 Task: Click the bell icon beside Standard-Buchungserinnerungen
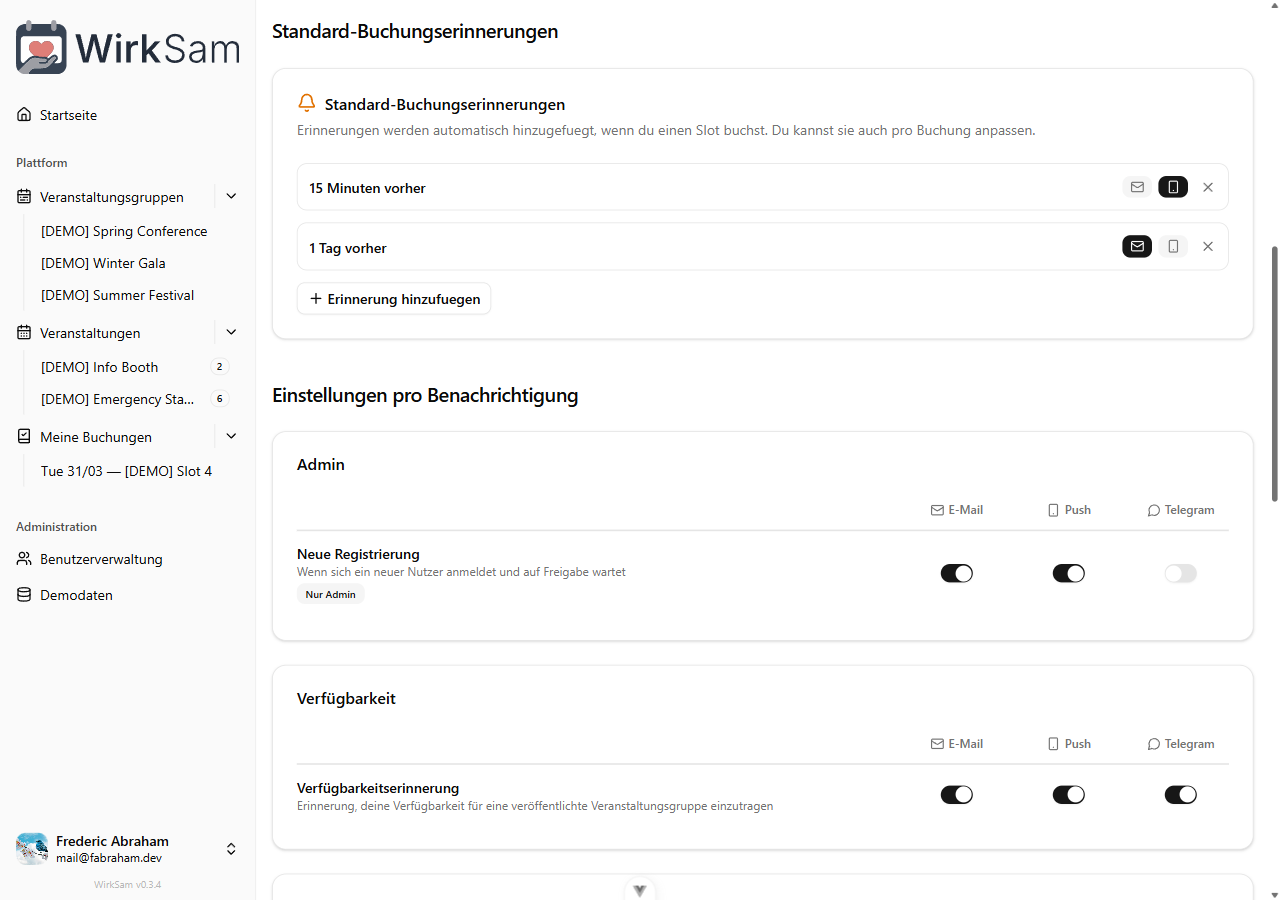(307, 103)
